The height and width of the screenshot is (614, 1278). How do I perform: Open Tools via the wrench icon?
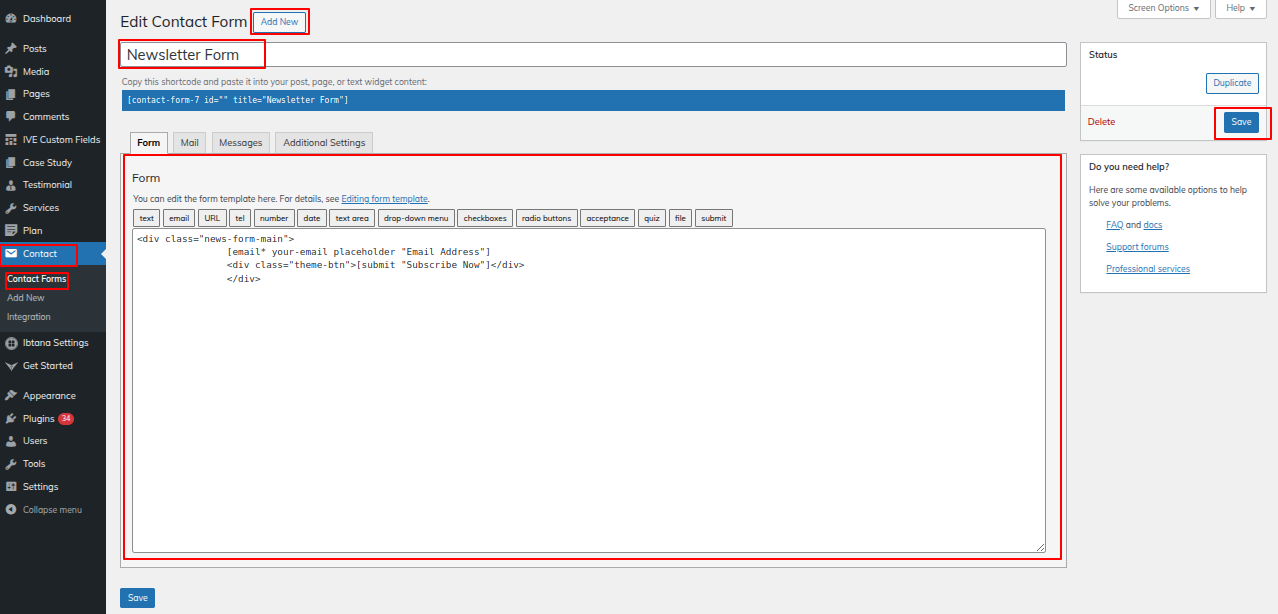11,464
